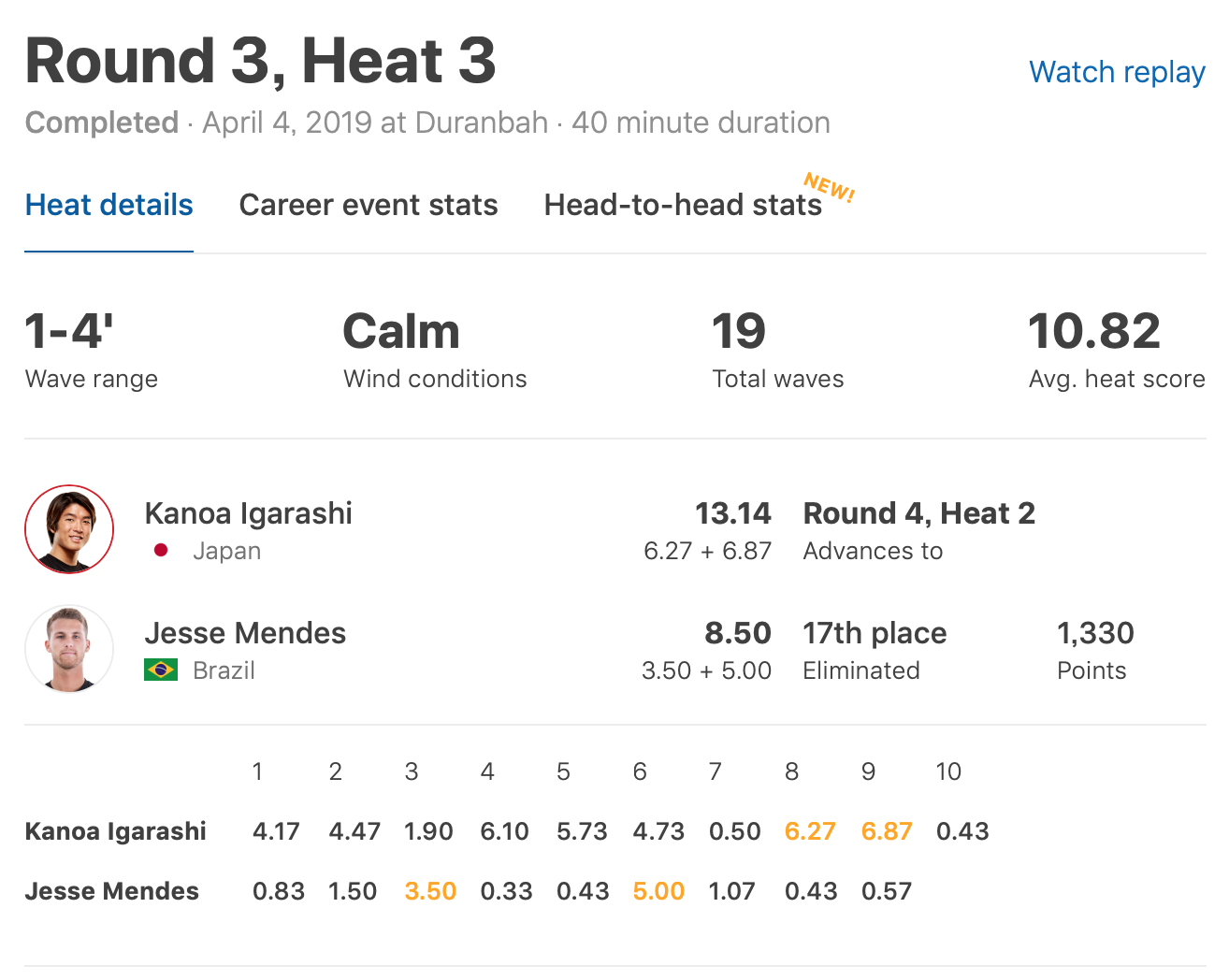Image resolution: width=1229 pixels, height=980 pixels.
Task: Click Igarashi's highlighted 6.87 wave score
Action: (886, 831)
